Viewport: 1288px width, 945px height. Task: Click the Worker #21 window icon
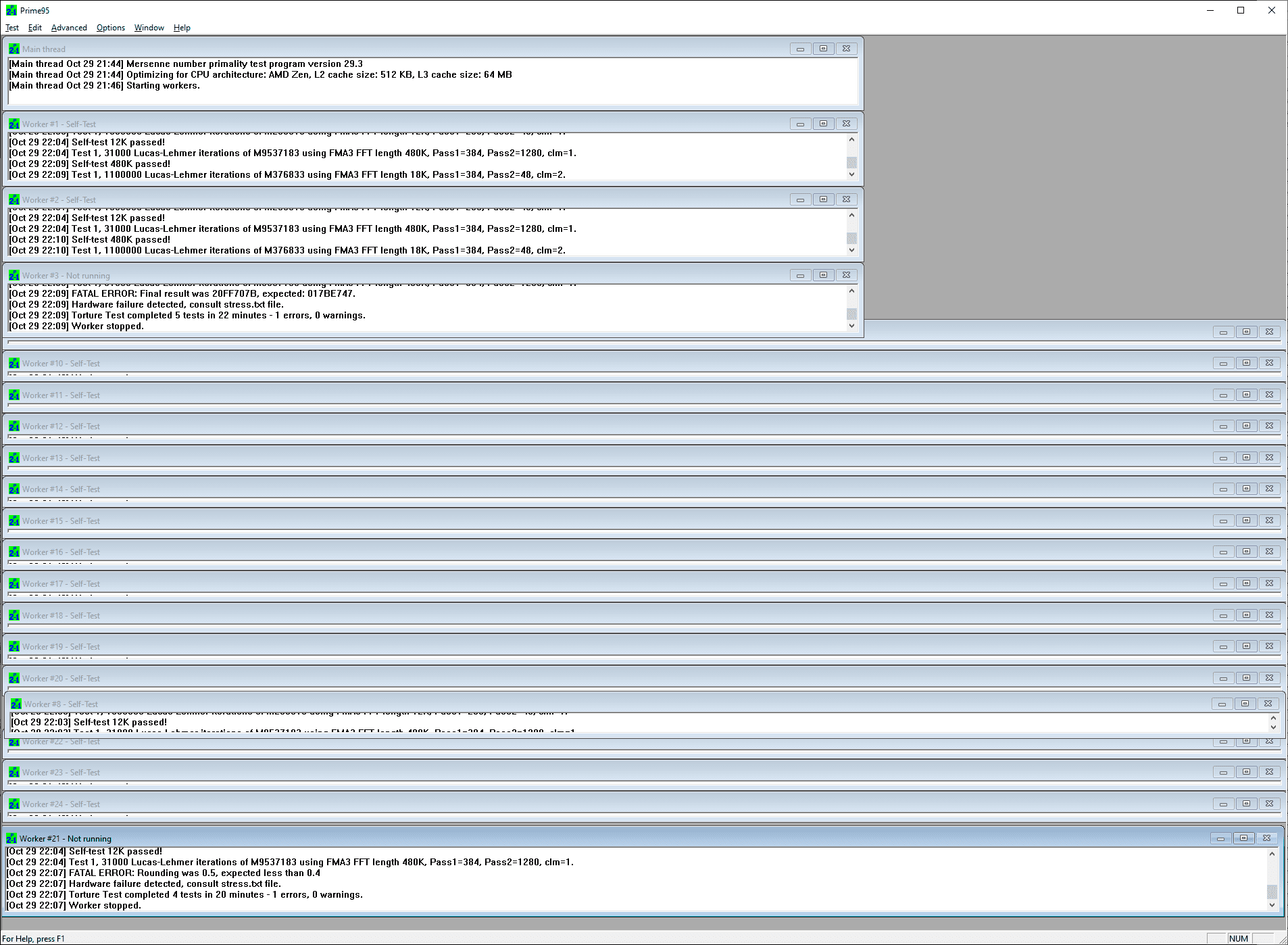tap(11, 838)
